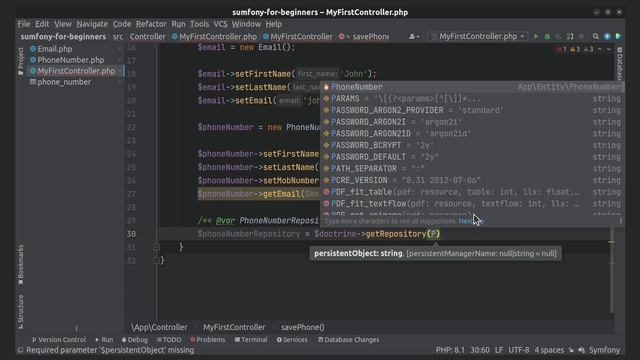Viewport: 640px width, 360px height.
Task: Start debugging with the green bug icon
Action: [x=547, y=36]
